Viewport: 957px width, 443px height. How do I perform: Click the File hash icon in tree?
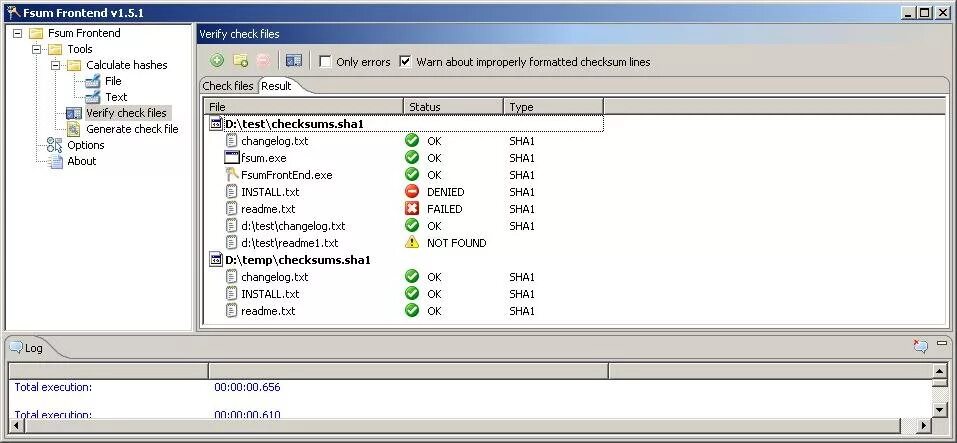pos(93,81)
